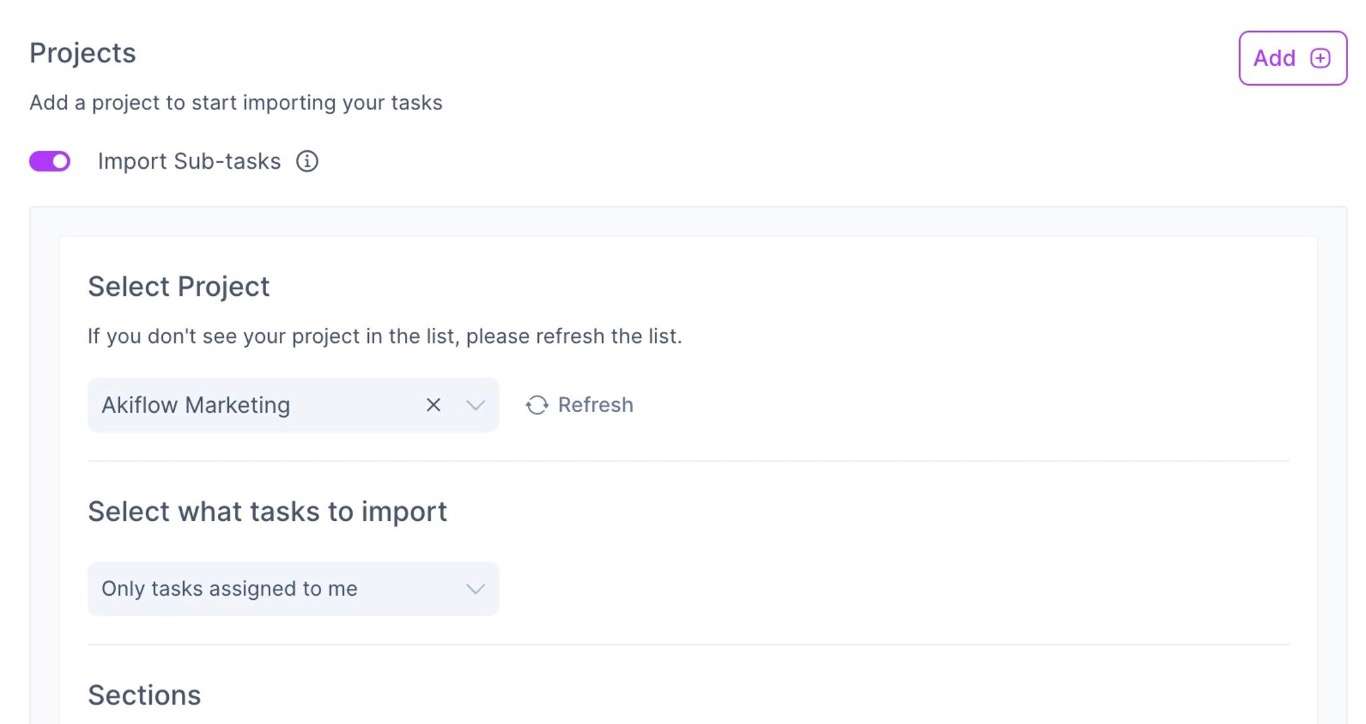The width and height of the screenshot is (1366, 724).
Task: Click the Import Sub-tasks label
Action: tap(189, 161)
